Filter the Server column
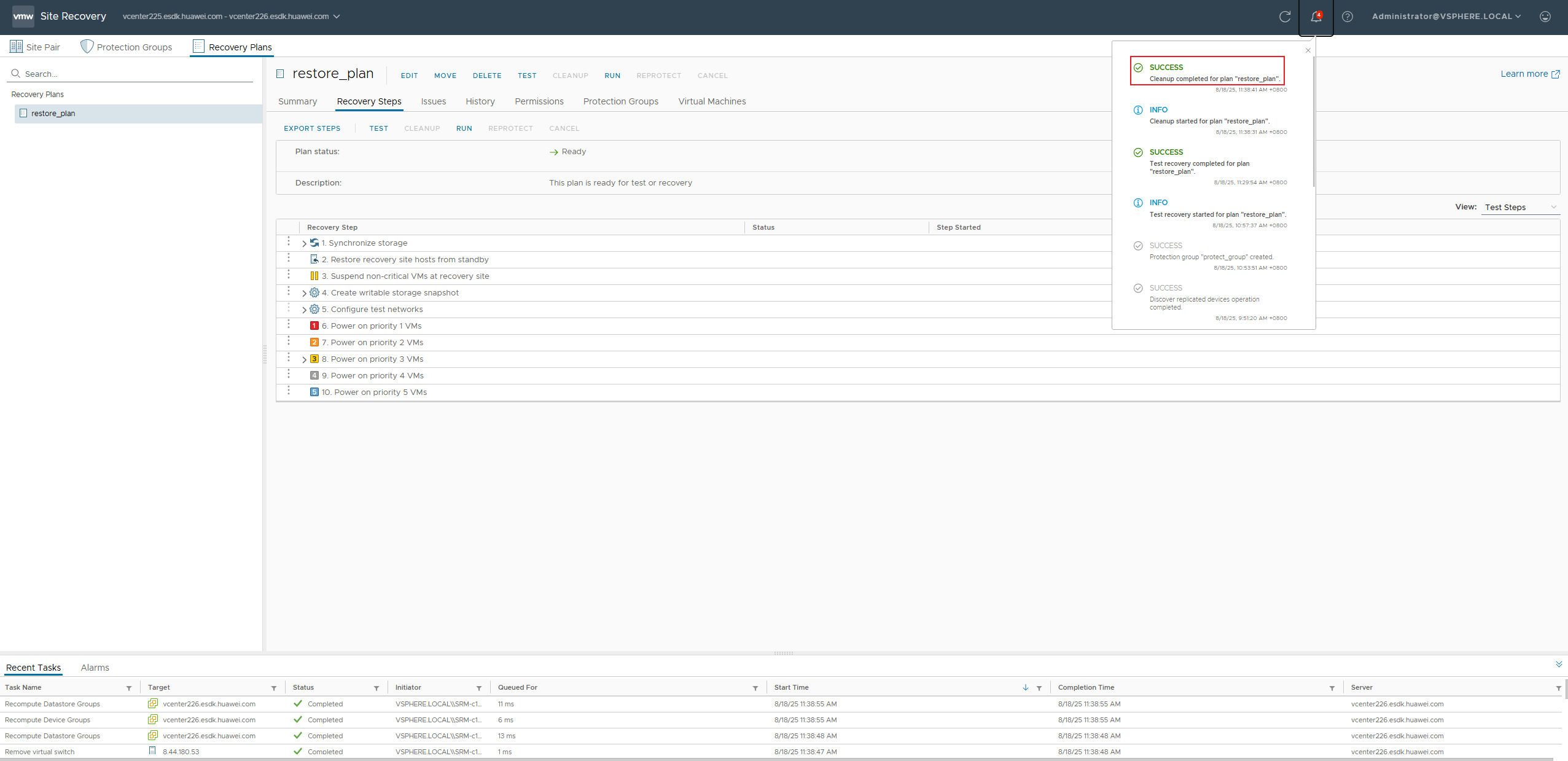 1559,688
